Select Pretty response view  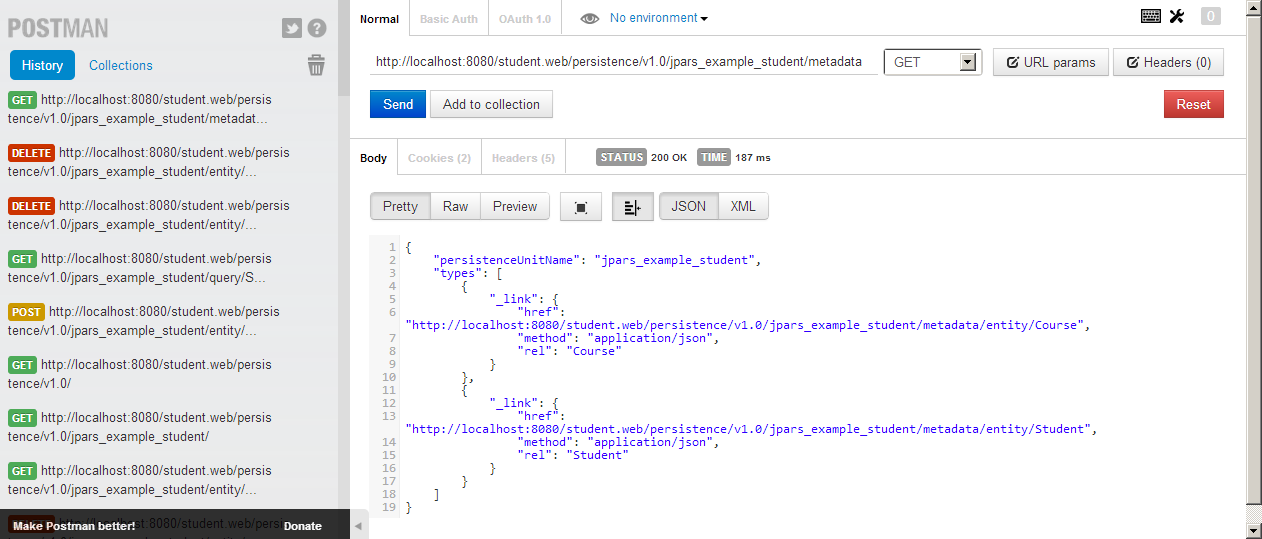(400, 206)
